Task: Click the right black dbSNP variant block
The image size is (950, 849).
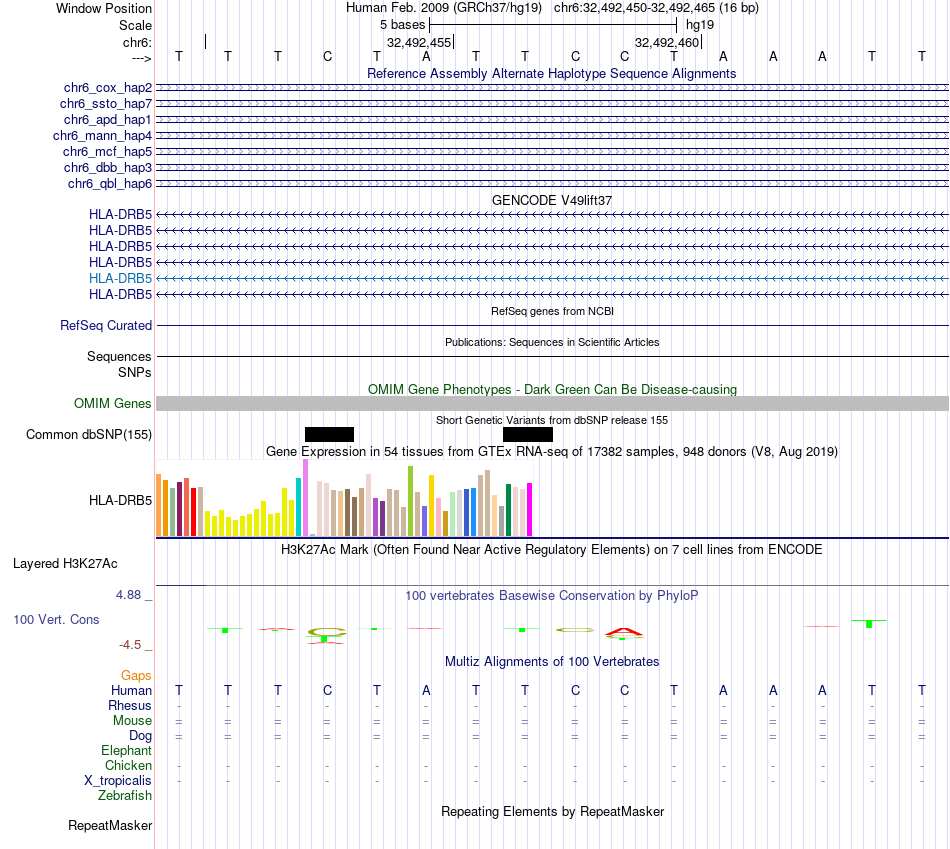Action: pyautogui.click(x=528, y=434)
